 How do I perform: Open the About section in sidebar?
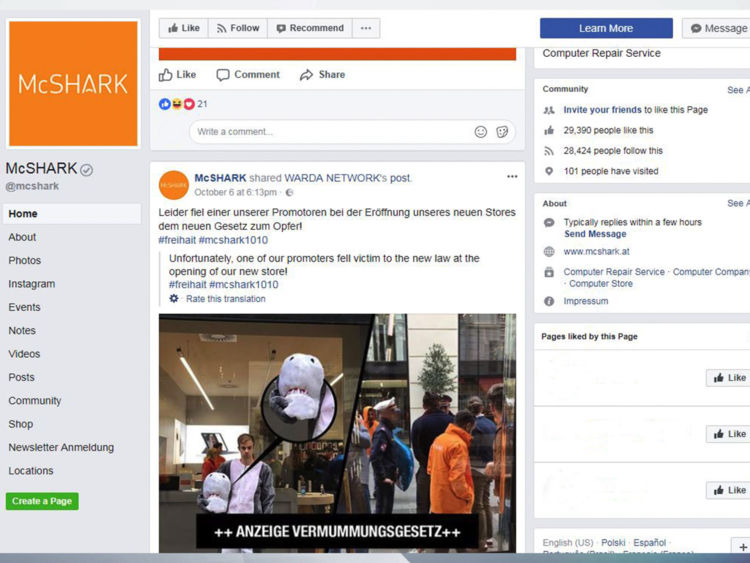[22, 237]
